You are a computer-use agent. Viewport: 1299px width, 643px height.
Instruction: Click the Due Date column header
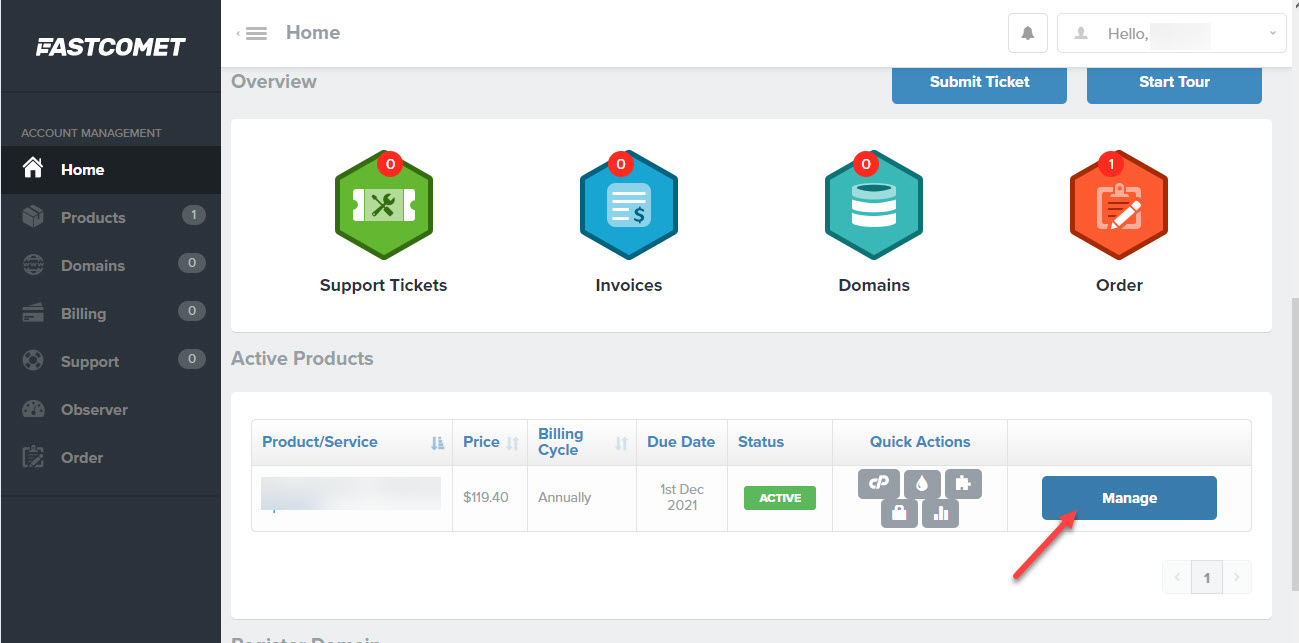pyautogui.click(x=681, y=442)
